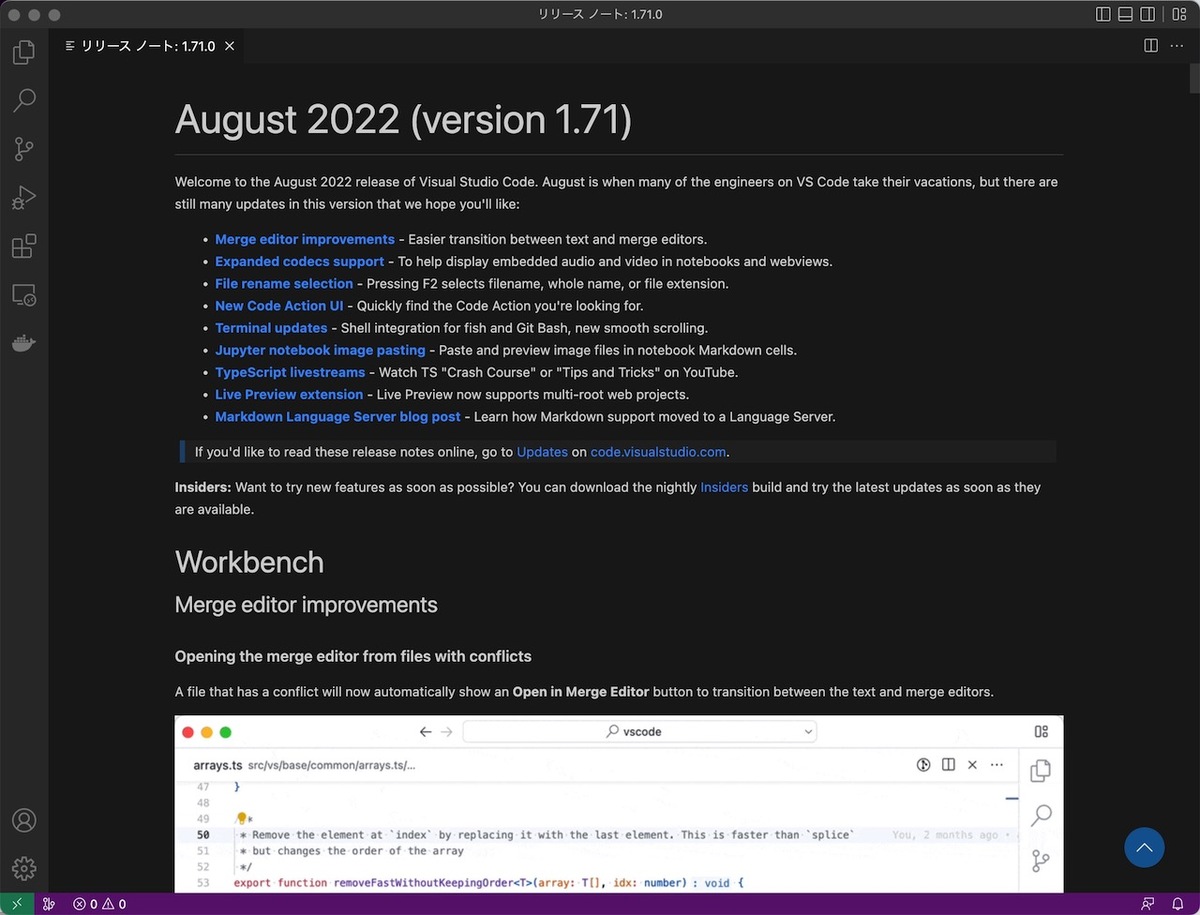The width and height of the screenshot is (1200, 915).
Task: Open the notifications bell
Action: pos(1177,904)
